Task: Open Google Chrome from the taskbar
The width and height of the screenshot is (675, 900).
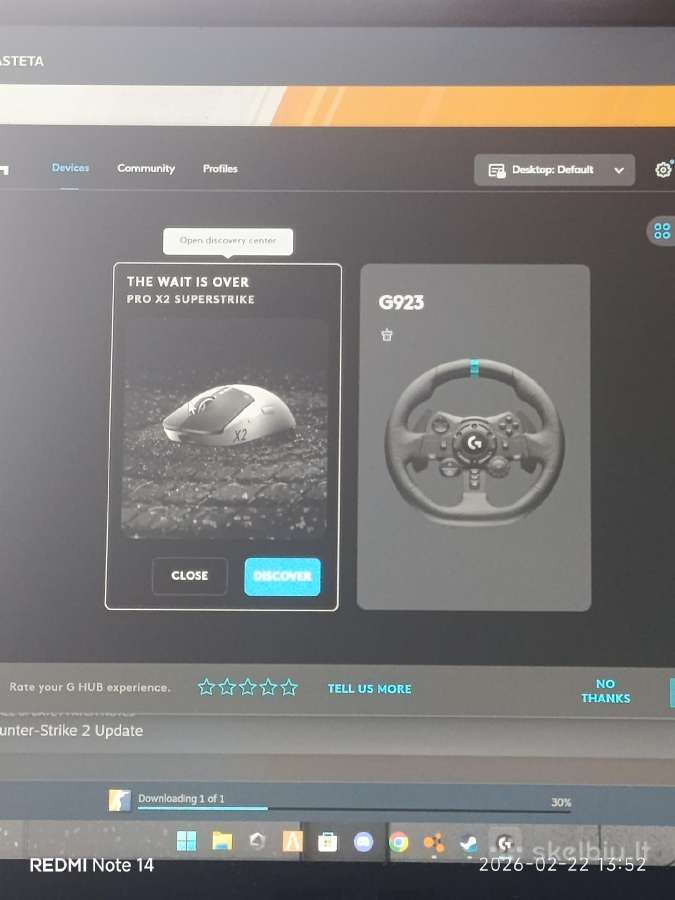Action: pyautogui.click(x=398, y=842)
